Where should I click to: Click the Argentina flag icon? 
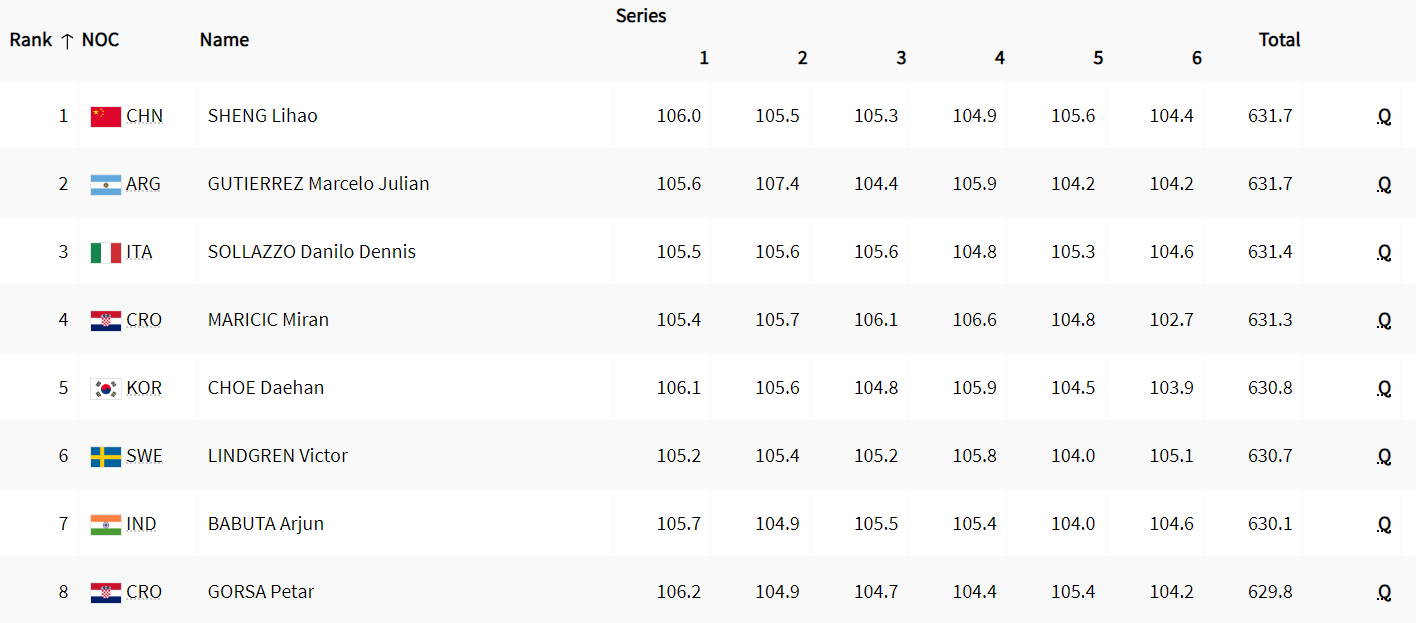point(105,184)
